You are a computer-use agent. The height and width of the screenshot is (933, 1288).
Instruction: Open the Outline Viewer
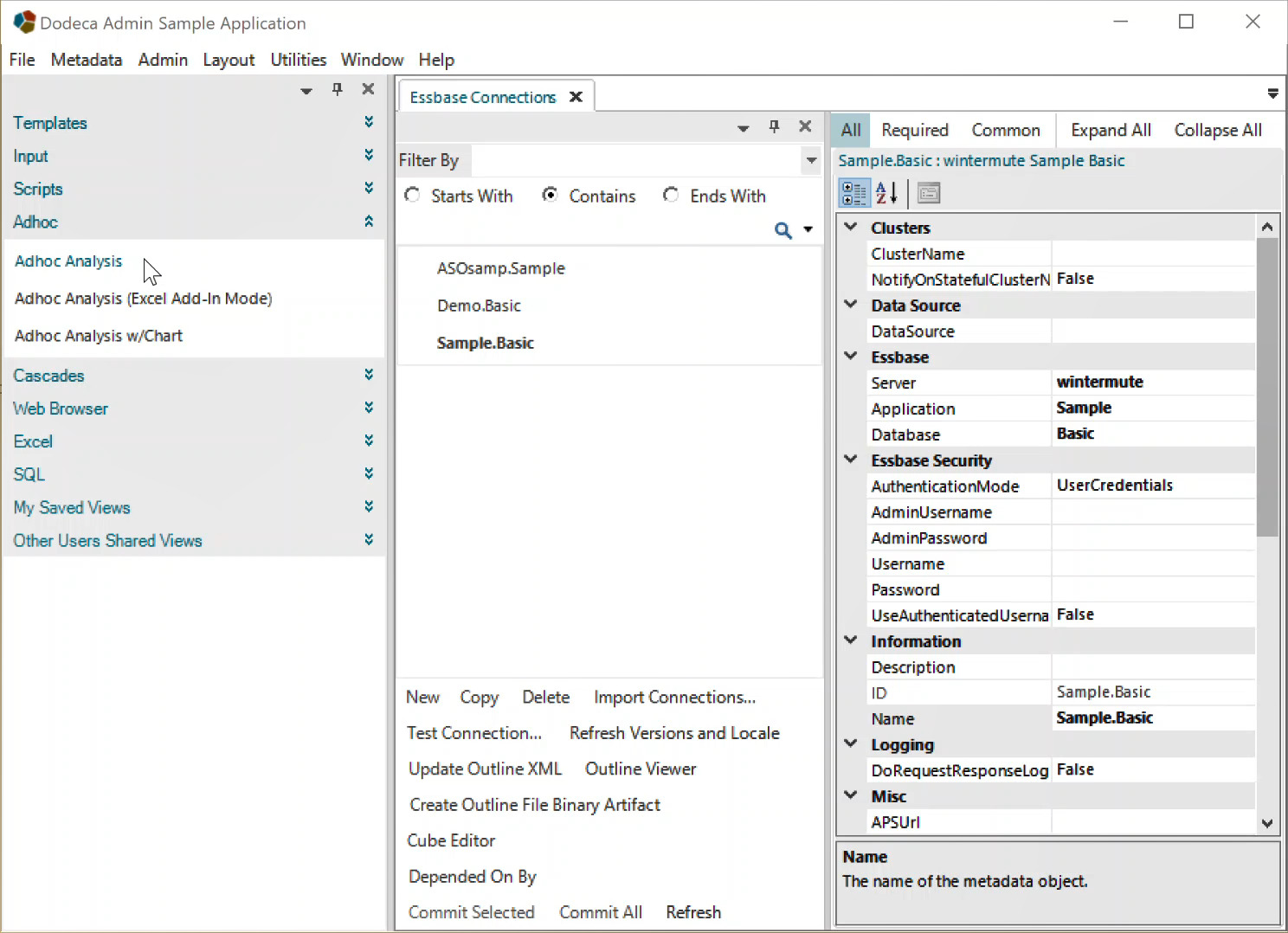(641, 769)
